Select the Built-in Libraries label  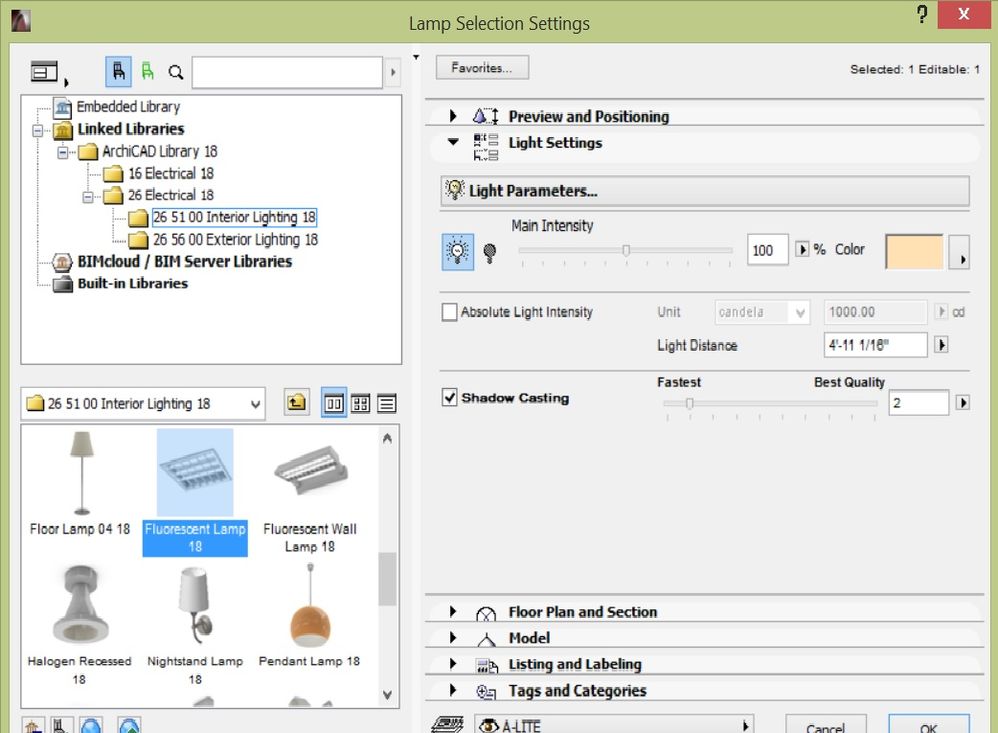coord(132,283)
